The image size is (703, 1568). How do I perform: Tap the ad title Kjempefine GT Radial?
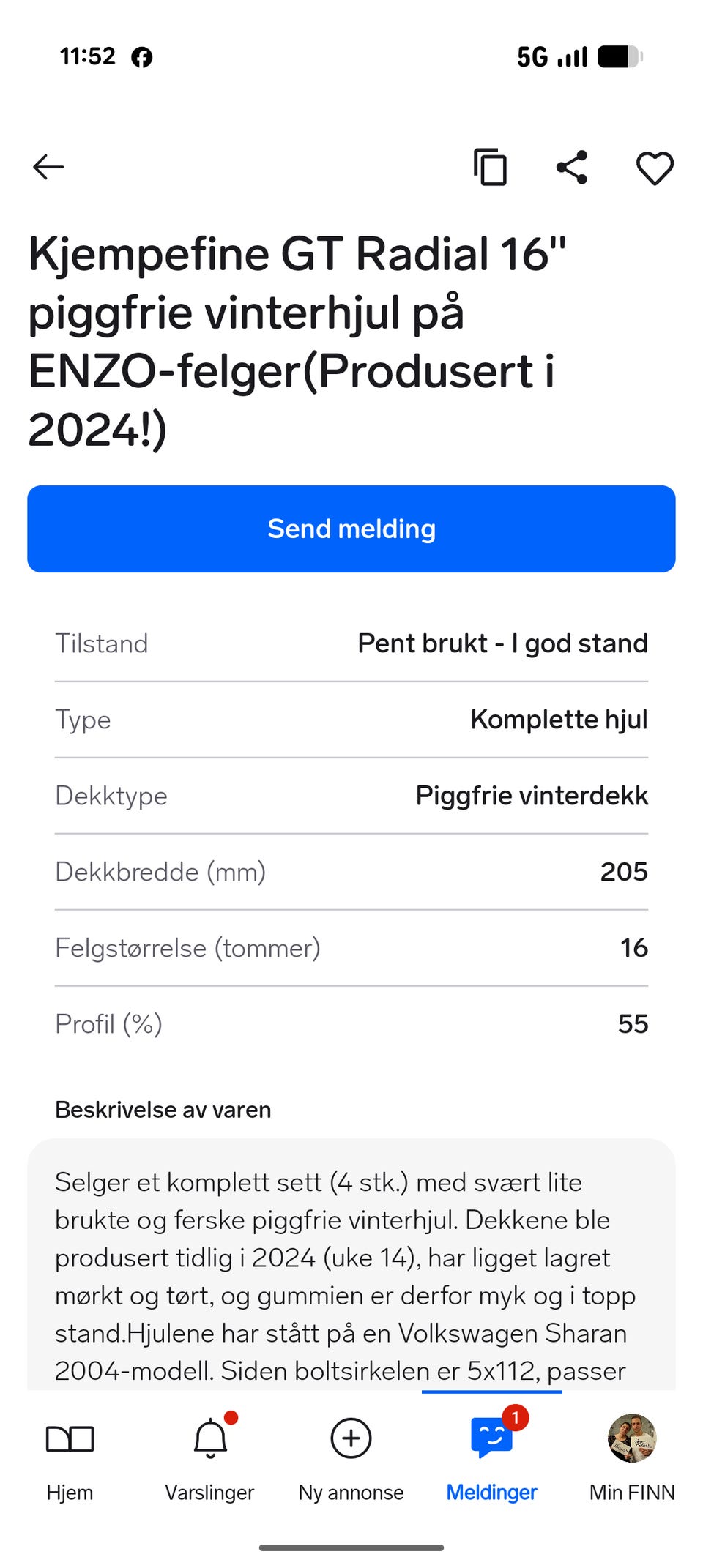[x=297, y=341]
